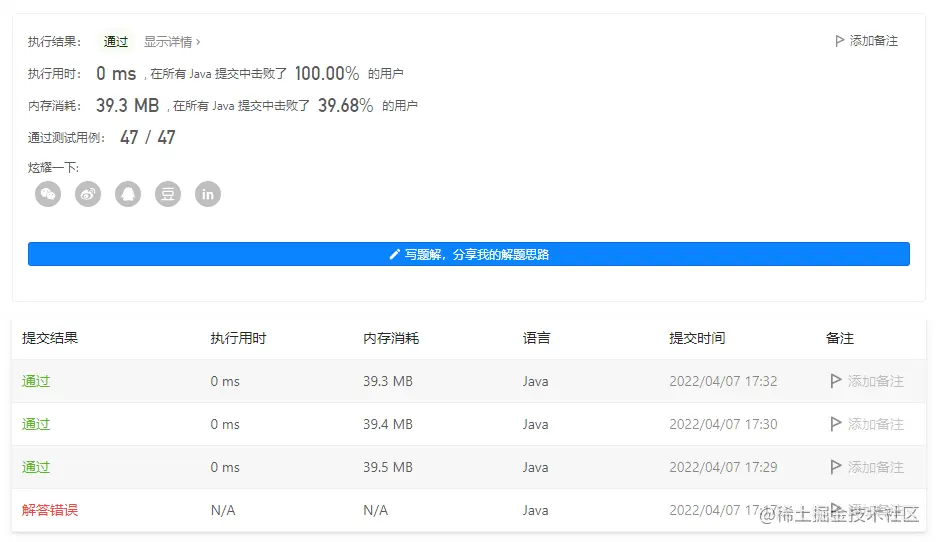The image size is (937, 542).
Task: Click 0 ms cell in 17:29 row
Action: (x=225, y=467)
